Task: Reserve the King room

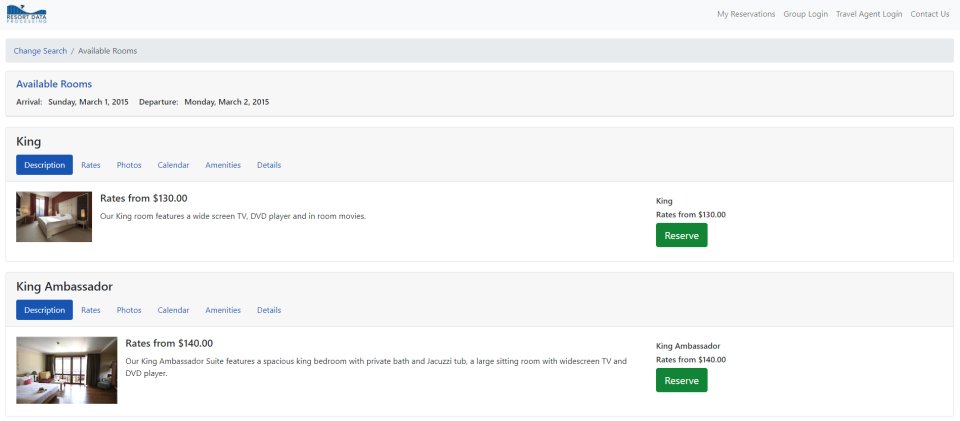Action: [681, 235]
